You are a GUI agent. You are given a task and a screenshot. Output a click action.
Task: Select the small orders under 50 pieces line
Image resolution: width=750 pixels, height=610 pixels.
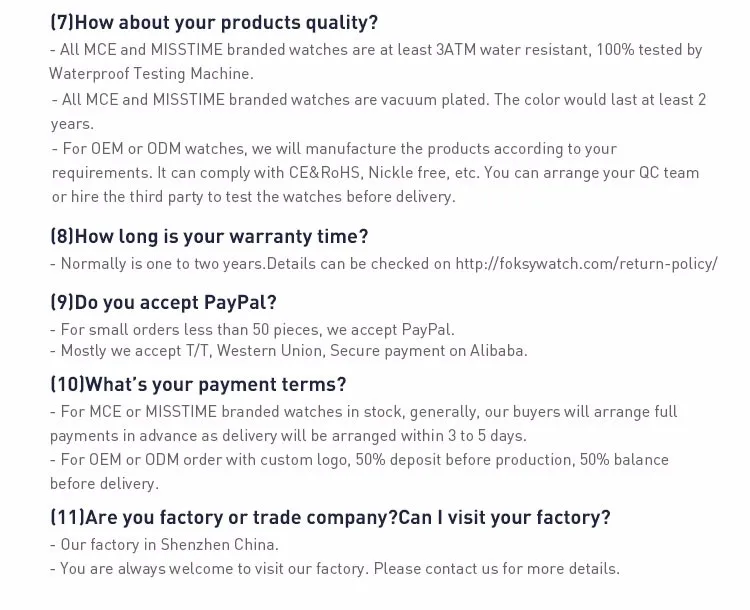click(252, 330)
